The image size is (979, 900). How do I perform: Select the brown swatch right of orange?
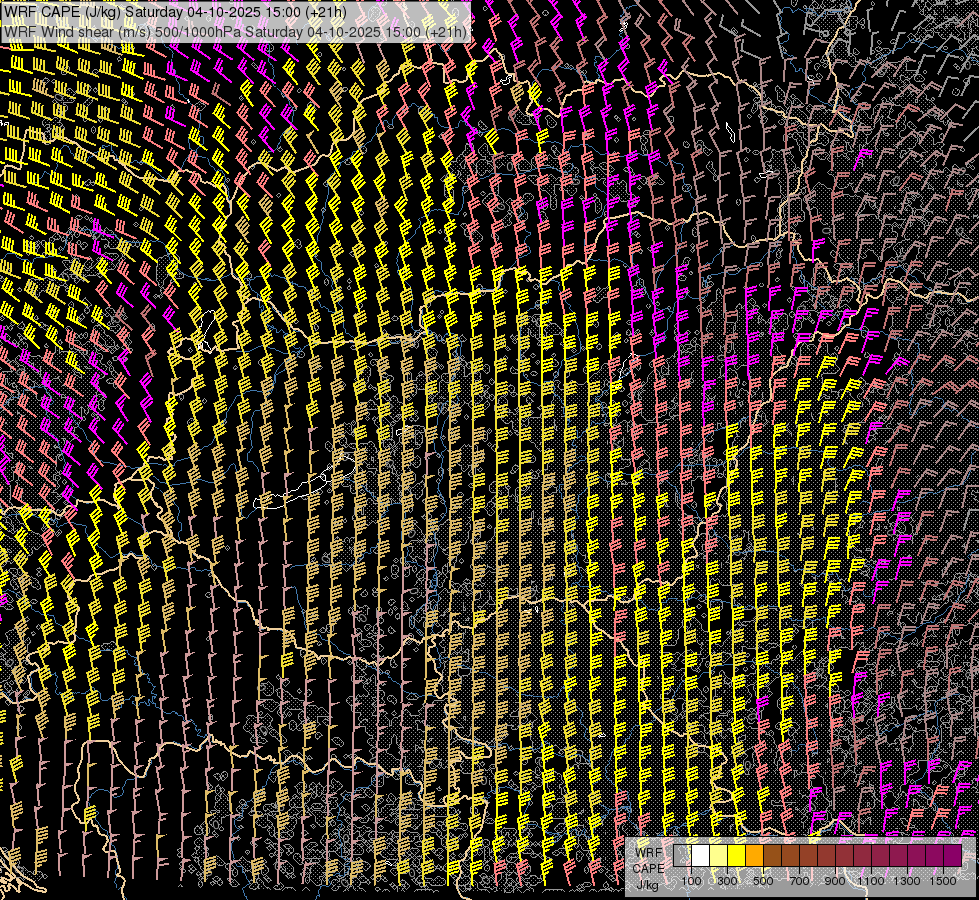click(x=772, y=855)
